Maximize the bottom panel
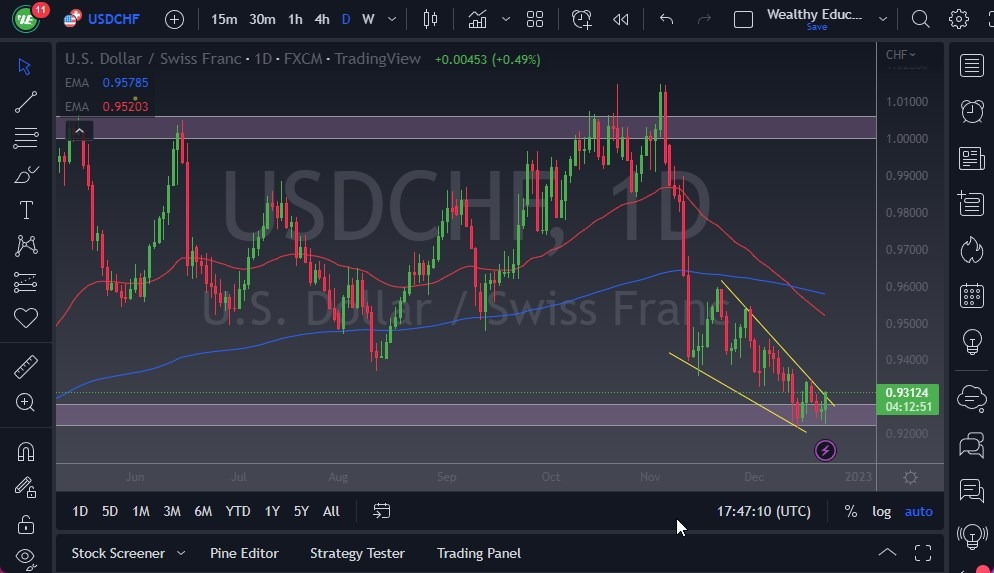The width and height of the screenshot is (994, 573). coord(923,553)
